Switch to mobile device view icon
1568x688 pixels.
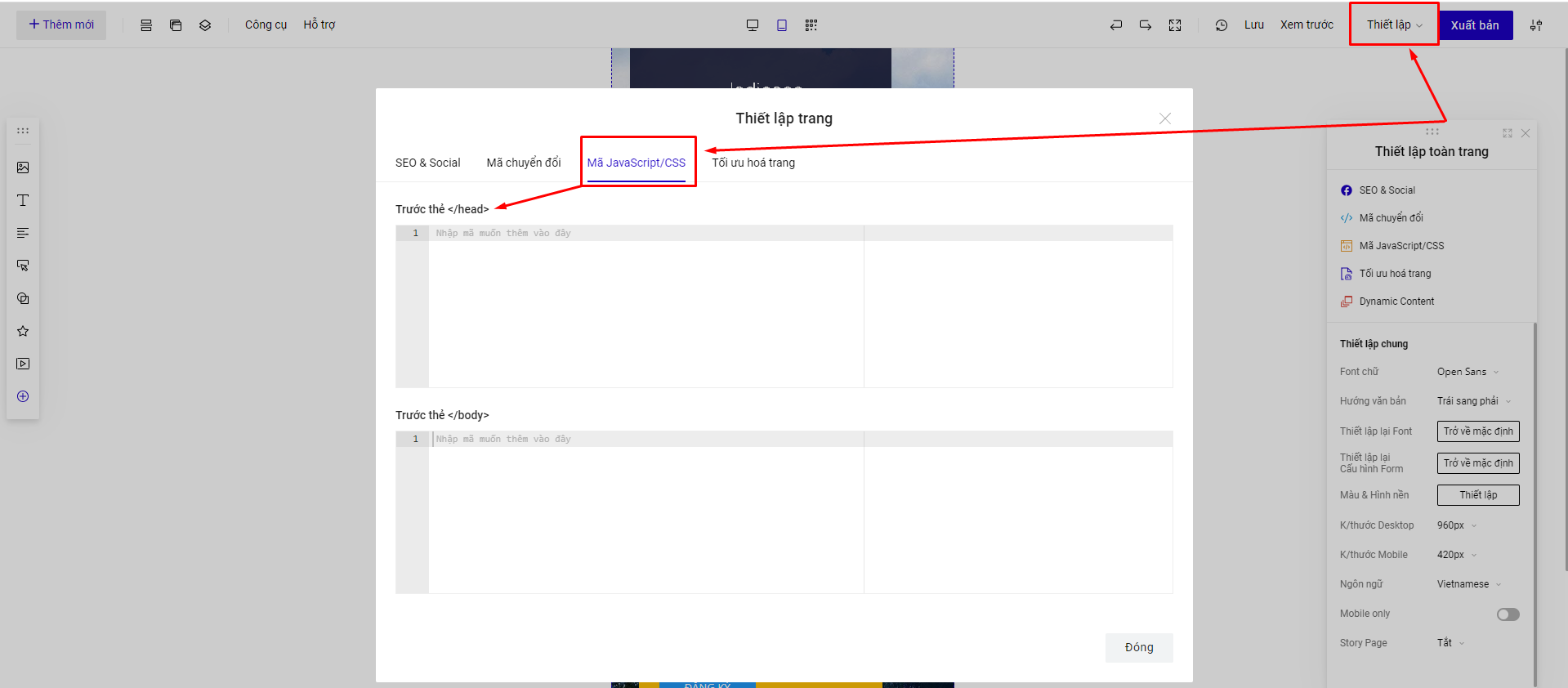[x=782, y=25]
